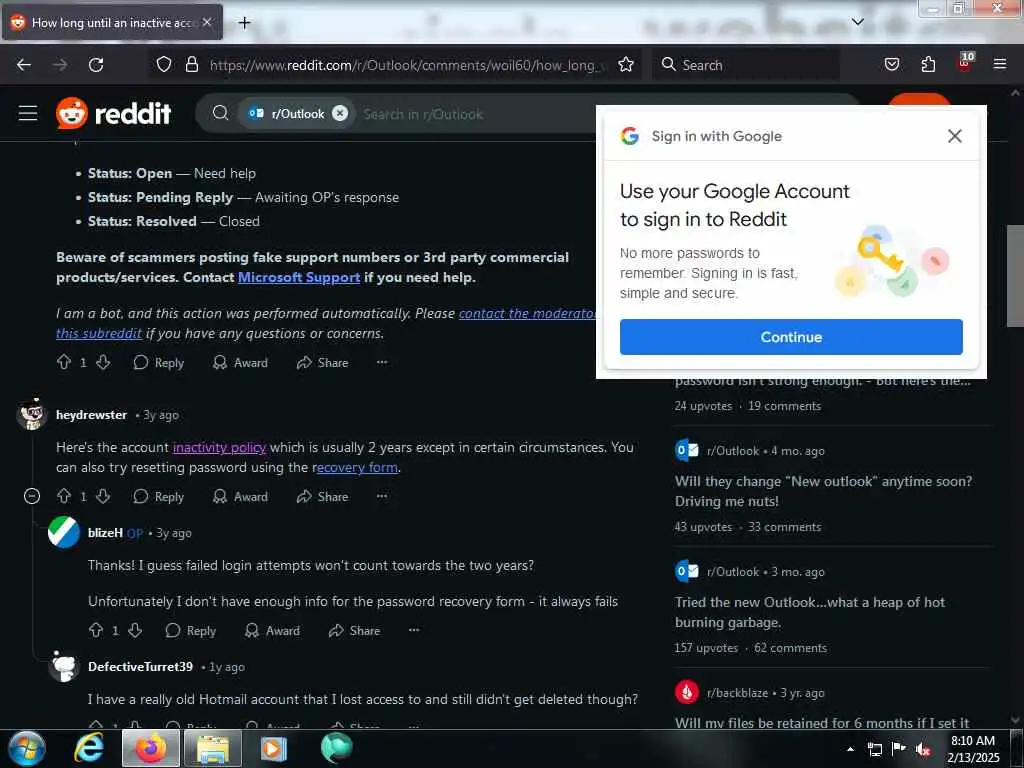This screenshot has height=768, width=1024.
Task: Bookmark this page with the star icon
Action: (x=626, y=65)
